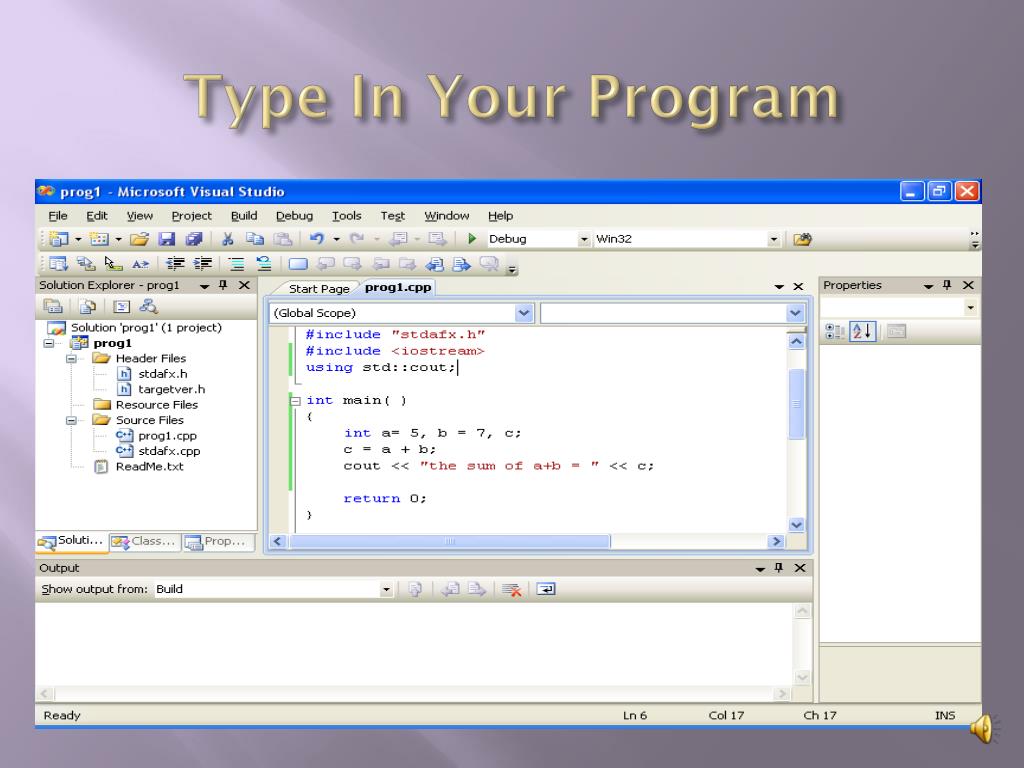The width and height of the screenshot is (1024, 768).
Task: Click the Copy icon in the toolbar
Action: pyautogui.click(x=255, y=239)
